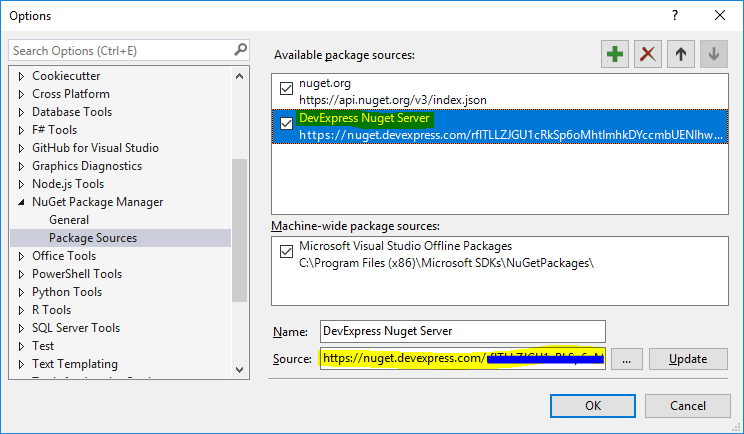This screenshot has height=434, width=744.
Task: Select General under NuGet Package Manager
Action: click(x=69, y=220)
